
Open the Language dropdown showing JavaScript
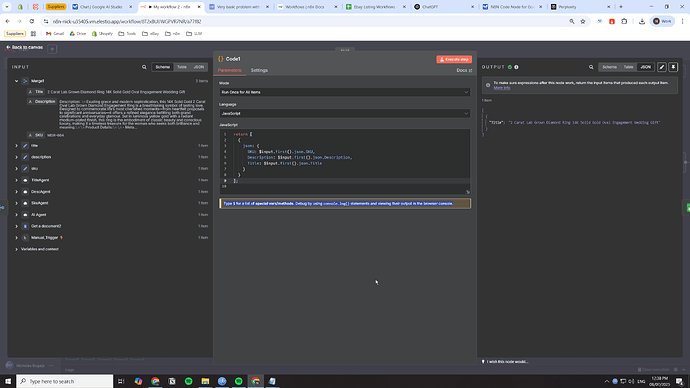point(345,113)
